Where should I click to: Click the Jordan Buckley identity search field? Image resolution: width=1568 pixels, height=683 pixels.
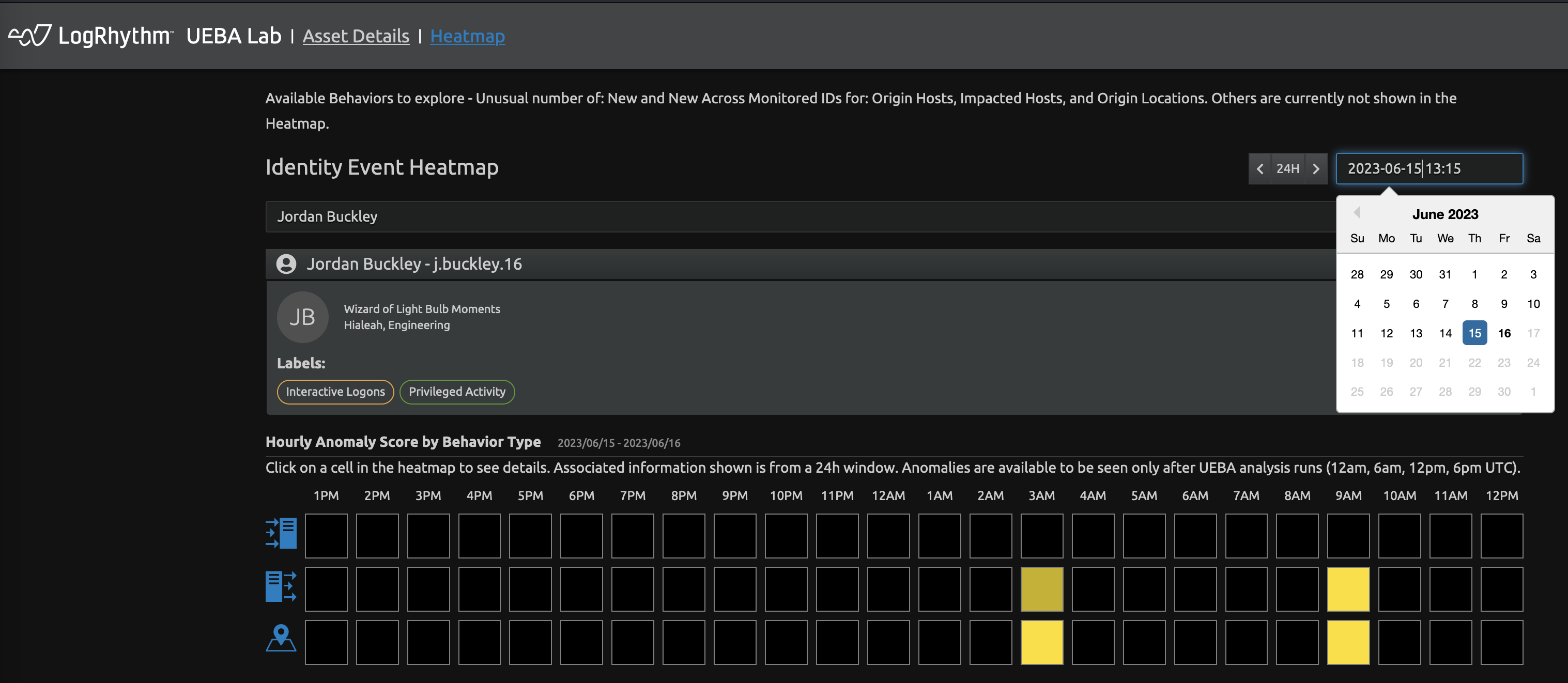[791, 216]
